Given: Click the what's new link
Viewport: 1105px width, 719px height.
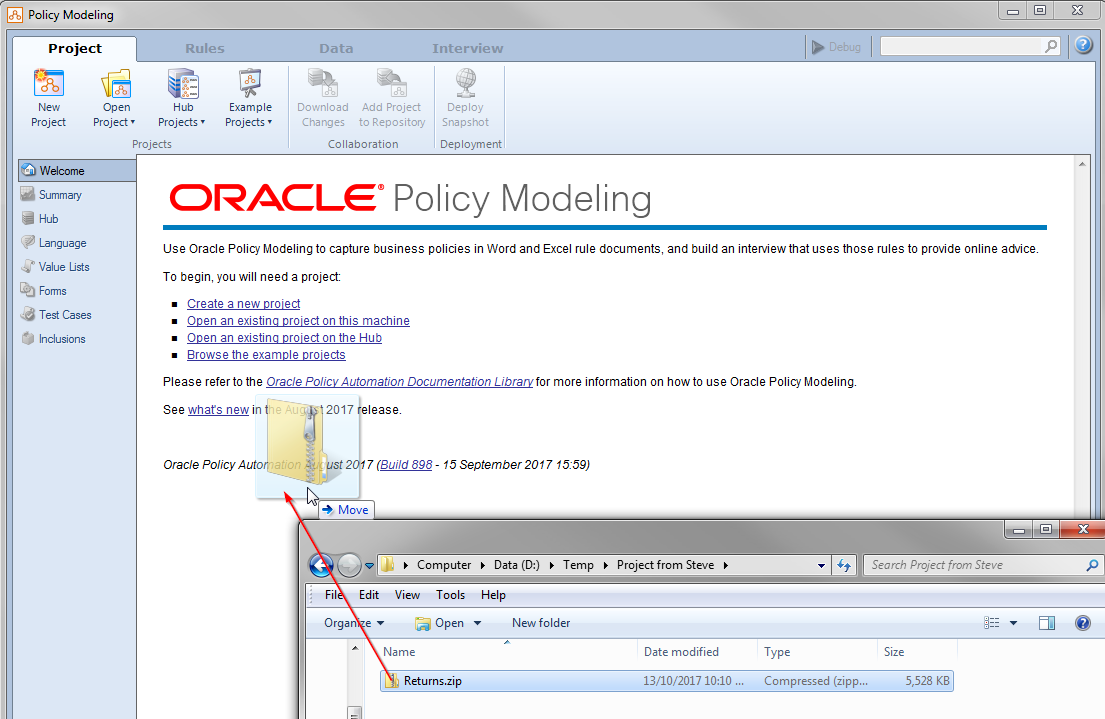Looking at the screenshot, I should 218,410.
